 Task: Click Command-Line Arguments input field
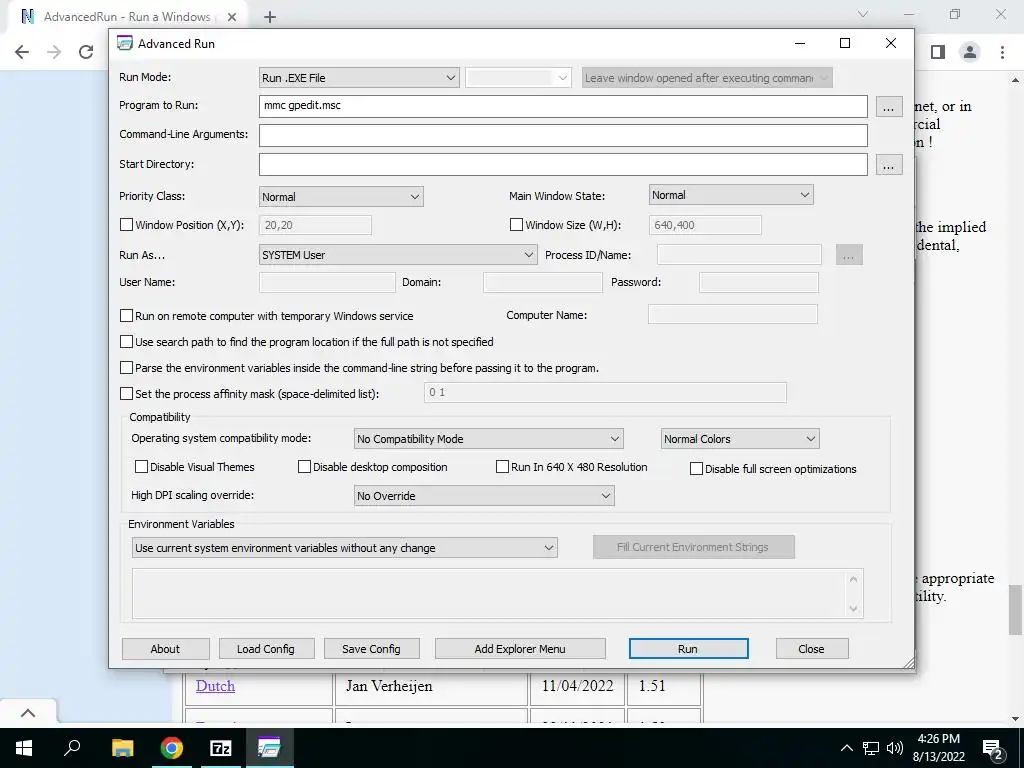(x=563, y=136)
